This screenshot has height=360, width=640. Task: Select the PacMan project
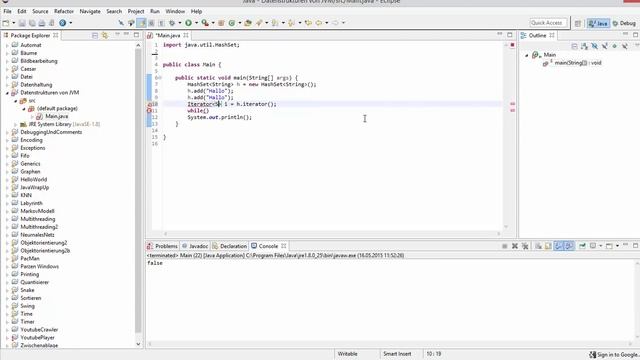coord(30,258)
